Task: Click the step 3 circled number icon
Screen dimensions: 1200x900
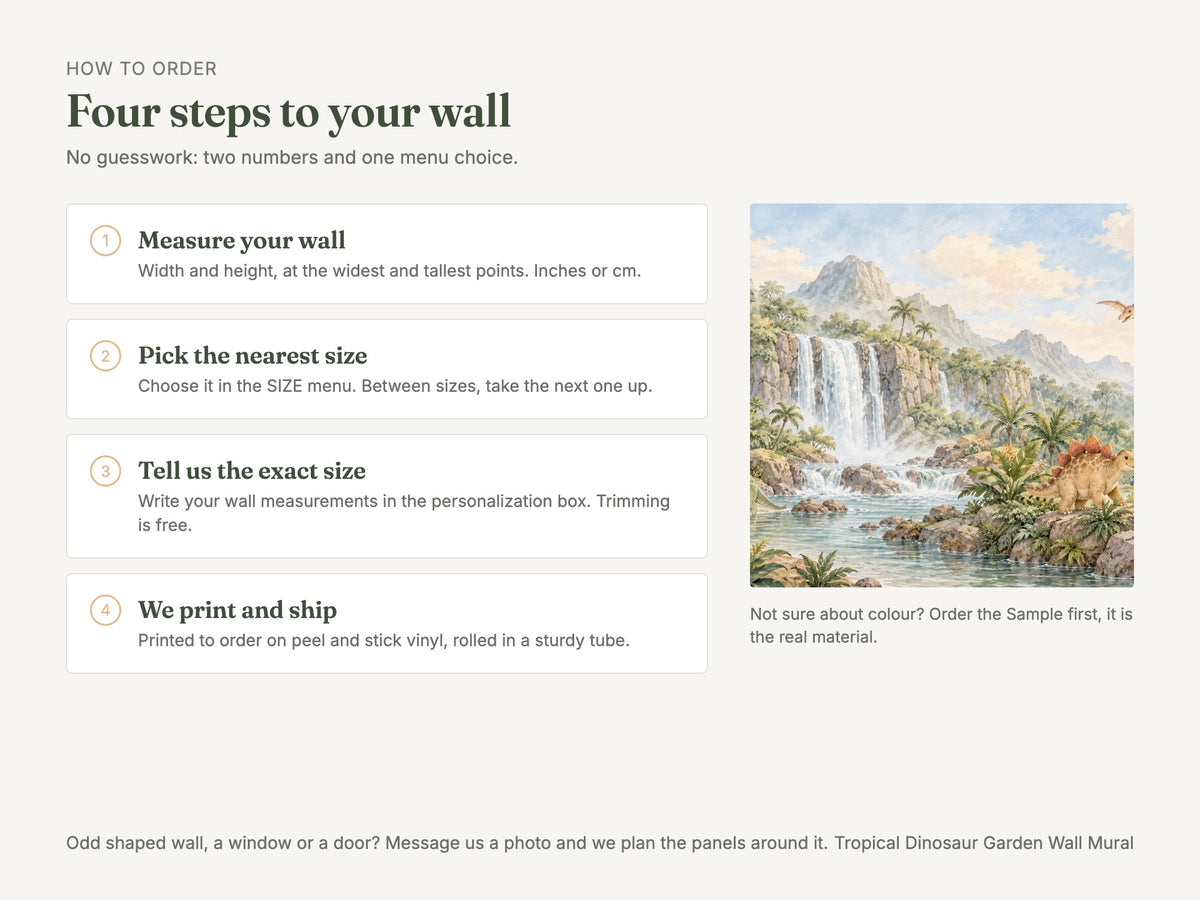Action: 105,471
